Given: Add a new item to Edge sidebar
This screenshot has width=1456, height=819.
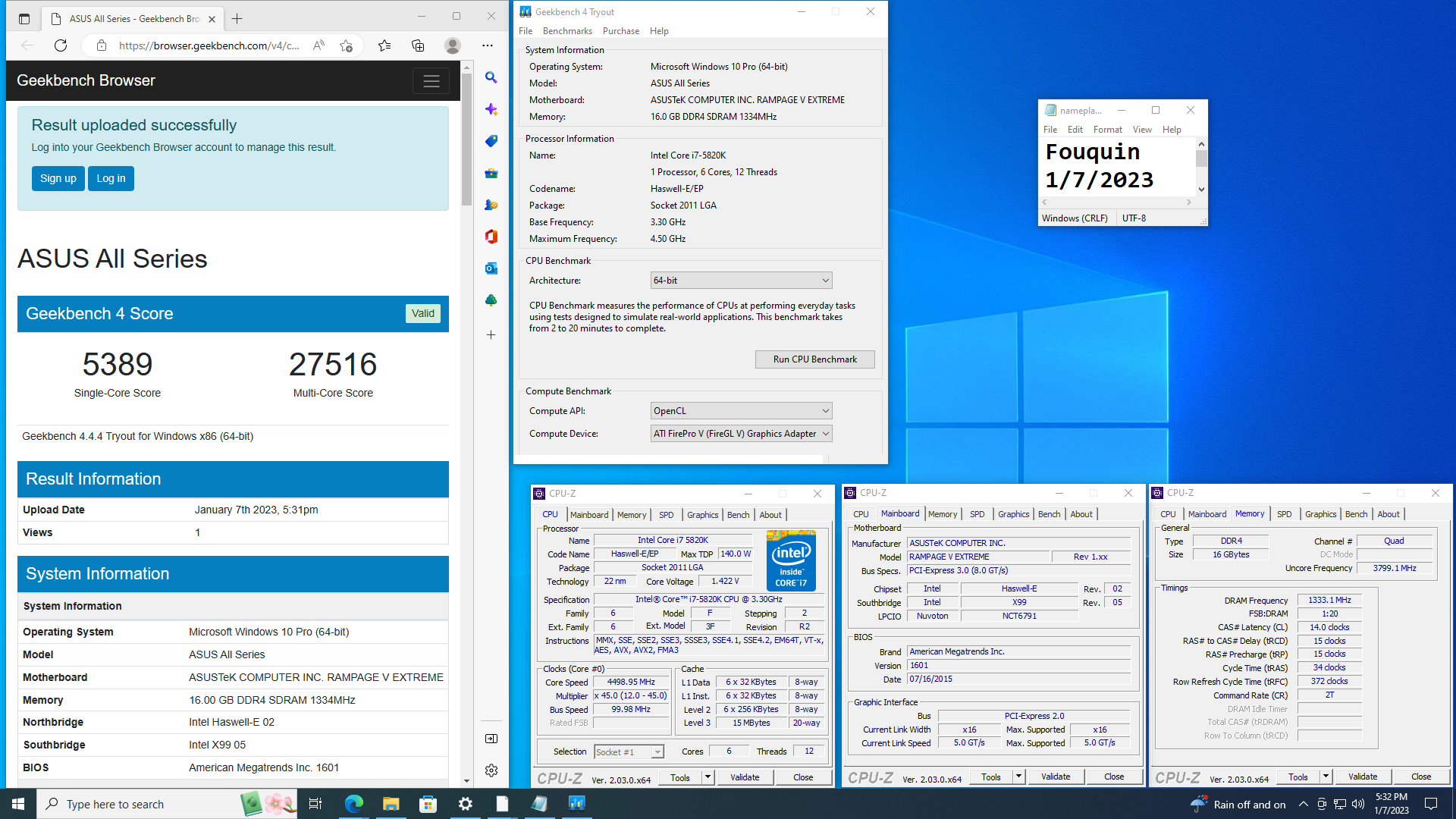Looking at the screenshot, I should pyautogui.click(x=491, y=334).
